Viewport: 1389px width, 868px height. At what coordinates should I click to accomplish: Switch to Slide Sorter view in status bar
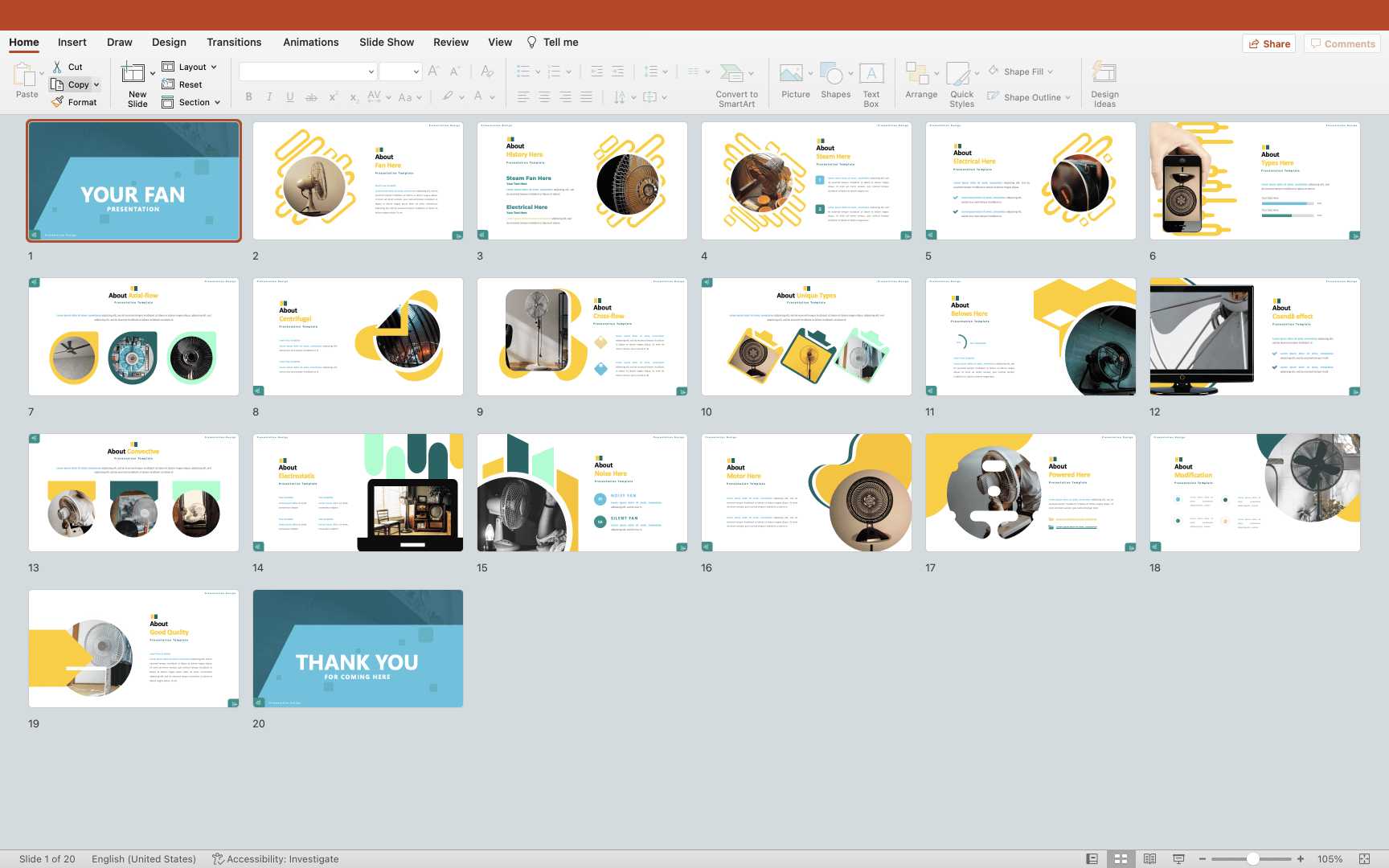click(1121, 858)
